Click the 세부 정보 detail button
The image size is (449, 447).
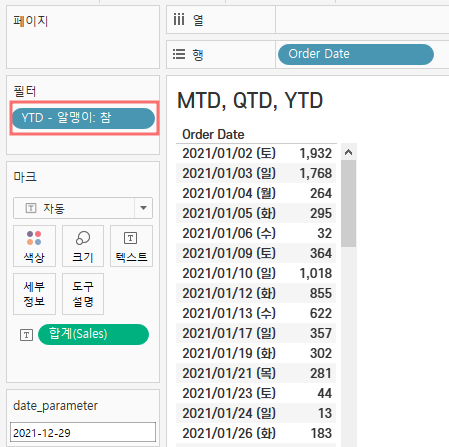coord(34,294)
